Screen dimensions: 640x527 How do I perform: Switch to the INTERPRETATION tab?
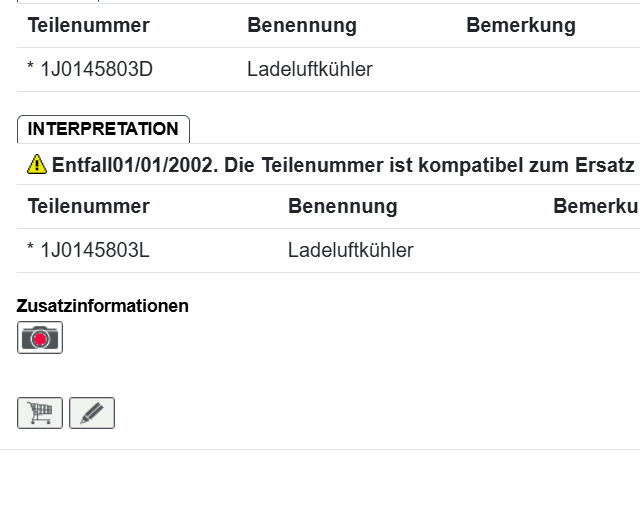[x=103, y=129]
